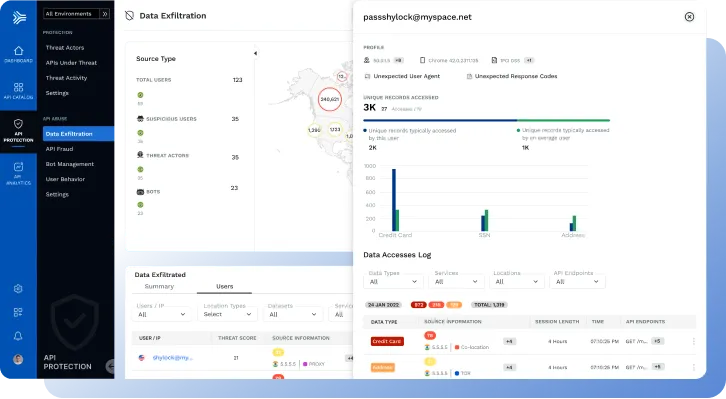This screenshot has height=399, width=726.
Task: Switch to the Users tab
Action: [225, 287]
